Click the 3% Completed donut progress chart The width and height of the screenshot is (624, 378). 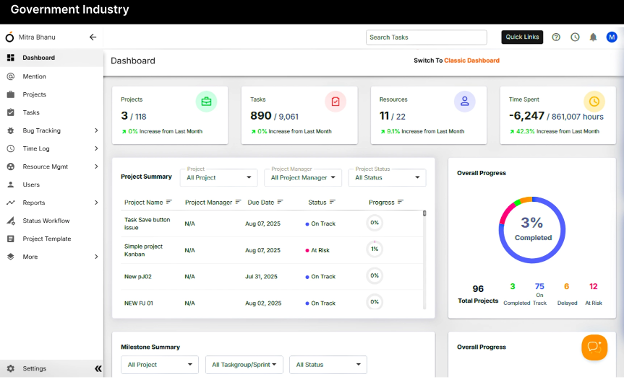click(x=532, y=230)
